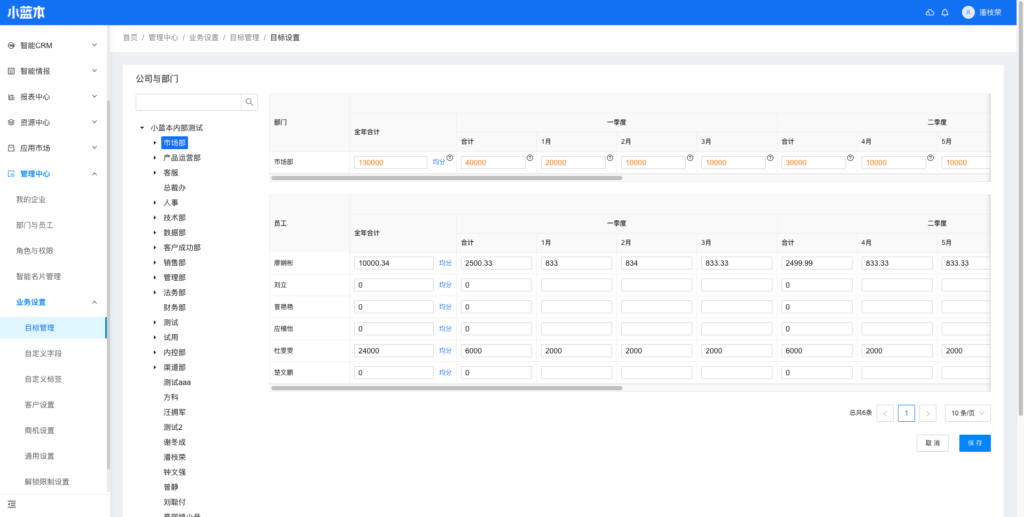This screenshot has height=517, width=1024.
Task: Click the department search magnifier icon
Action: [x=249, y=102]
